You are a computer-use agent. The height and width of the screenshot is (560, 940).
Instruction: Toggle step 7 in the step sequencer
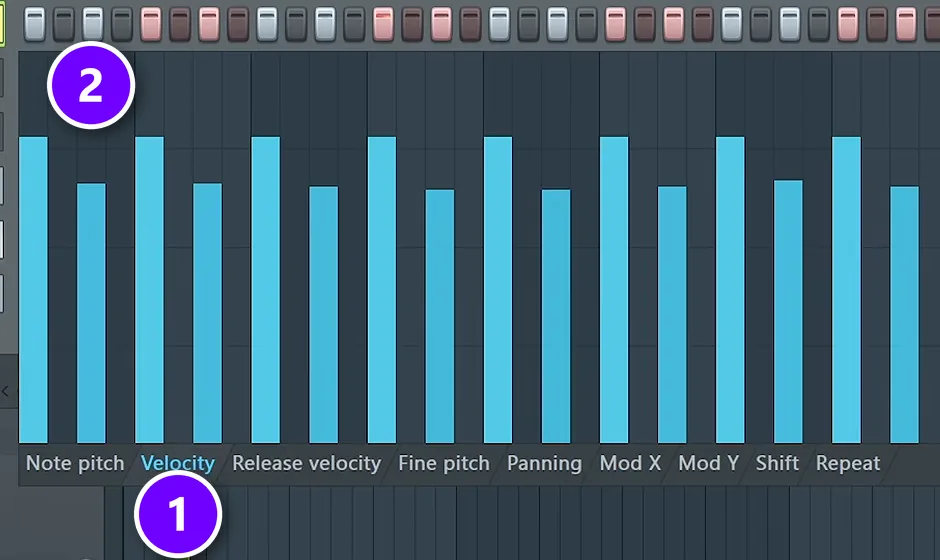point(209,25)
